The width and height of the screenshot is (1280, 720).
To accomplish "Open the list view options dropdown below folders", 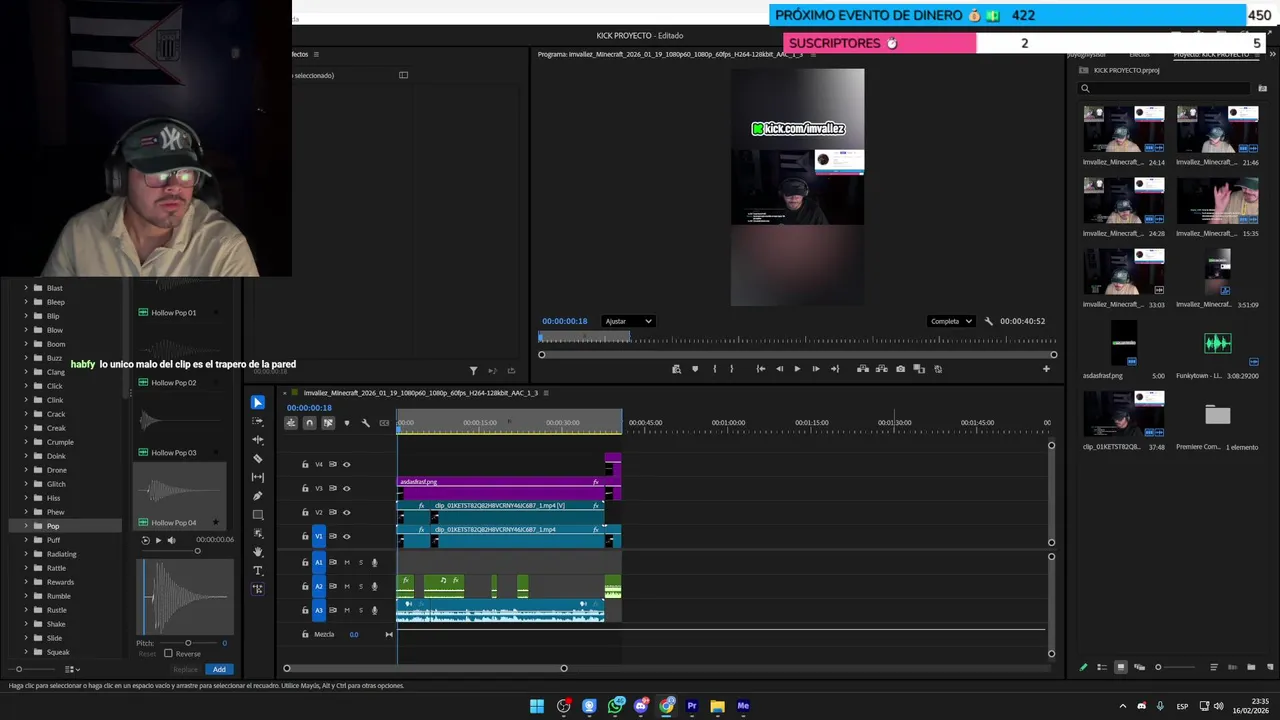I will 72,669.
